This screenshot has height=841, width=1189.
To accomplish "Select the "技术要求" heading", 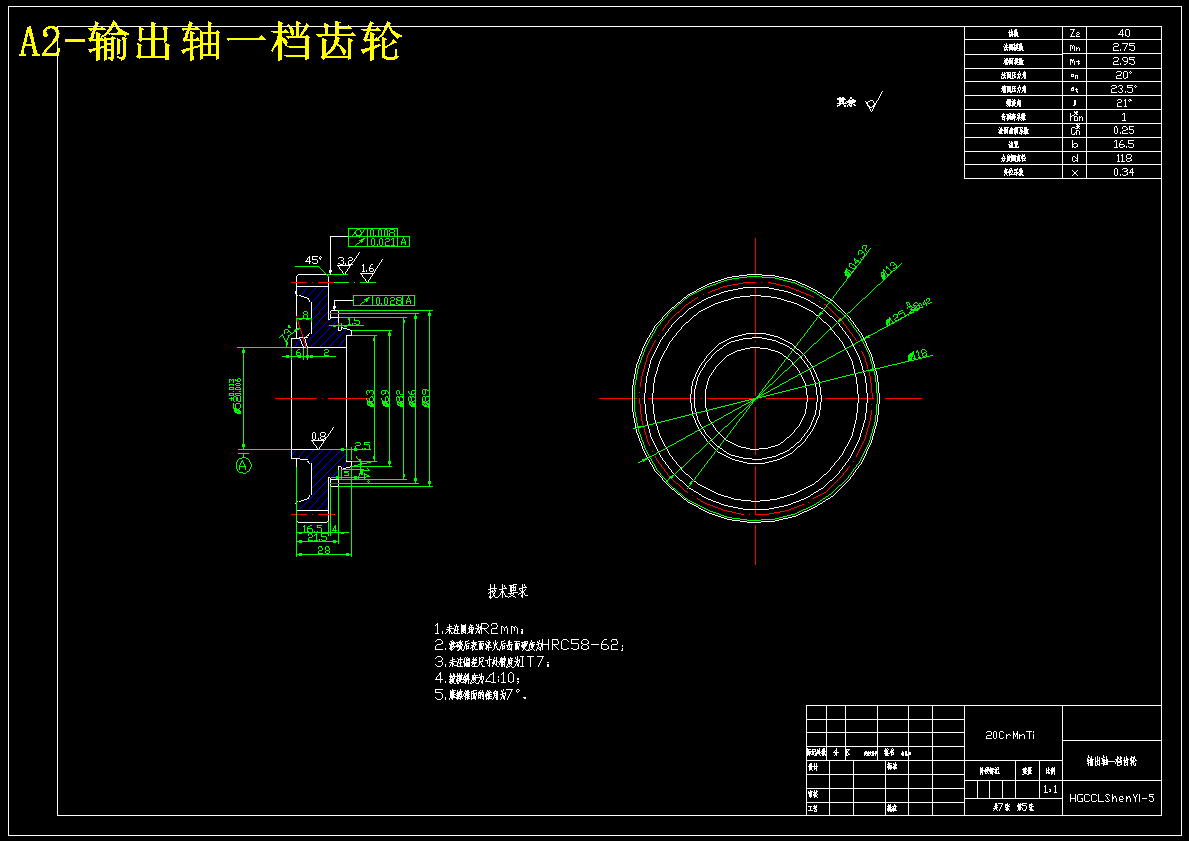I will click(507, 592).
